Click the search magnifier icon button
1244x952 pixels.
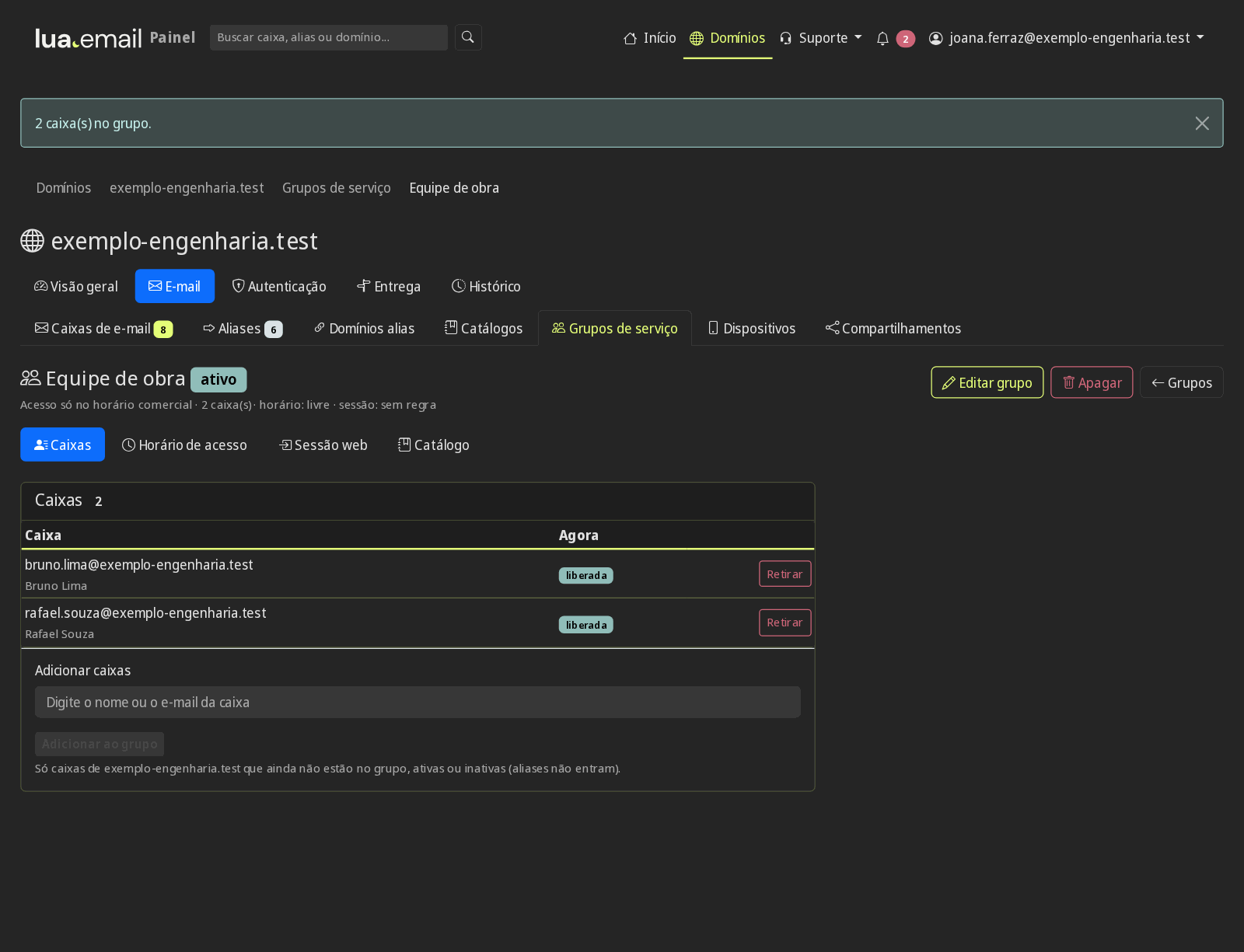click(x=468, y=37)
